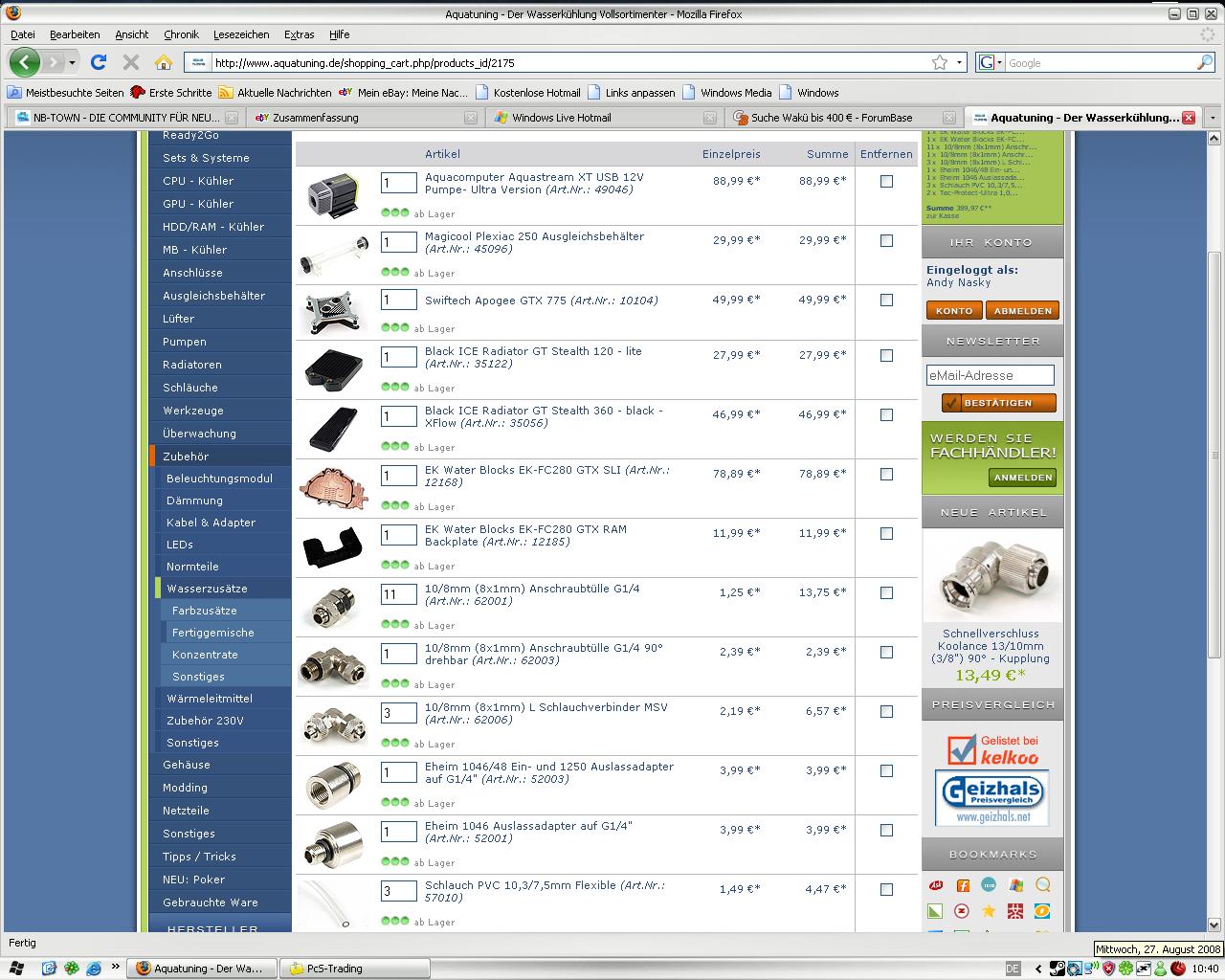
Task: Launch ICQ from quick launch bar
Action: pos(72,969)
